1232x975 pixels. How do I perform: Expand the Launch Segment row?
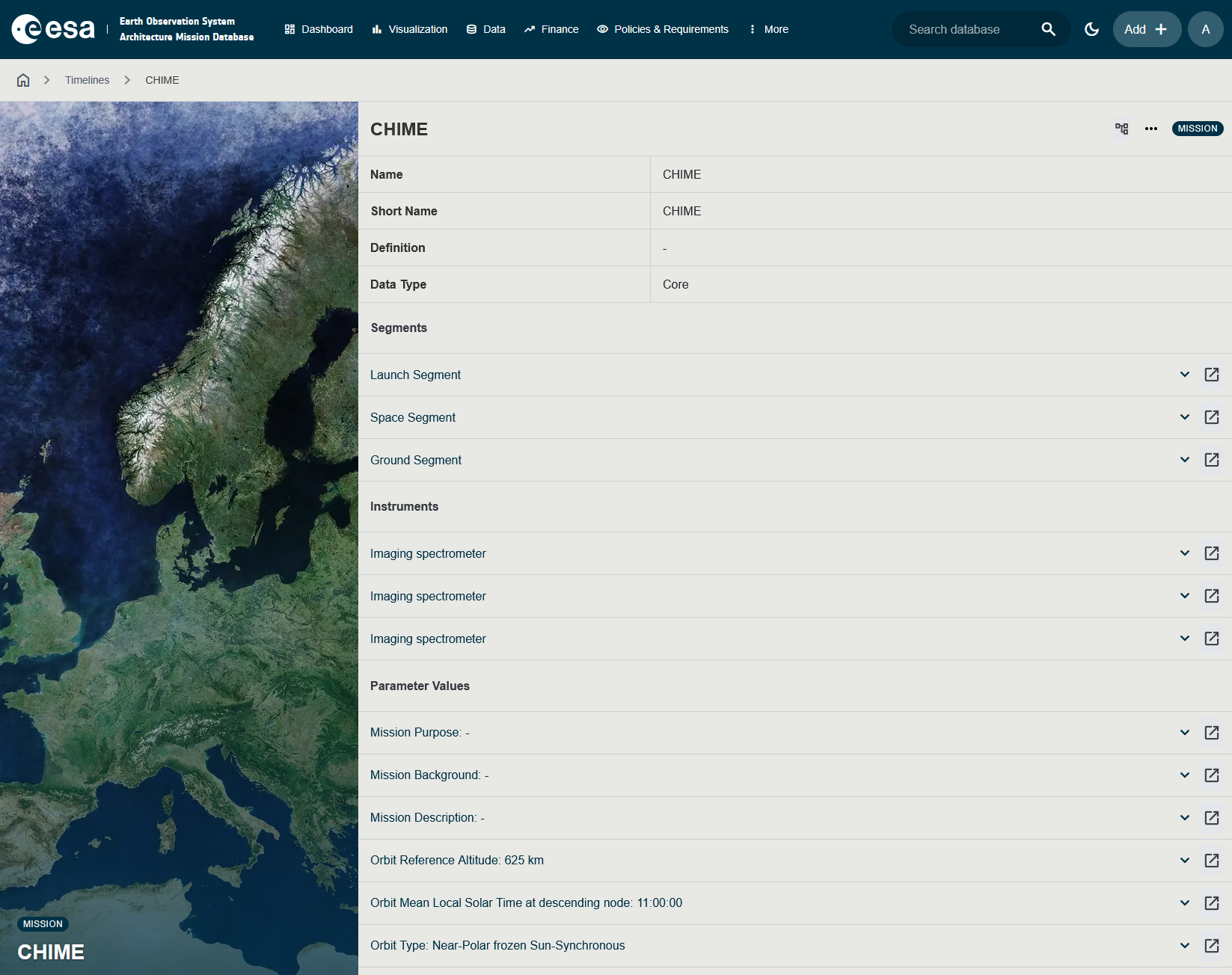coord(1185,375)
